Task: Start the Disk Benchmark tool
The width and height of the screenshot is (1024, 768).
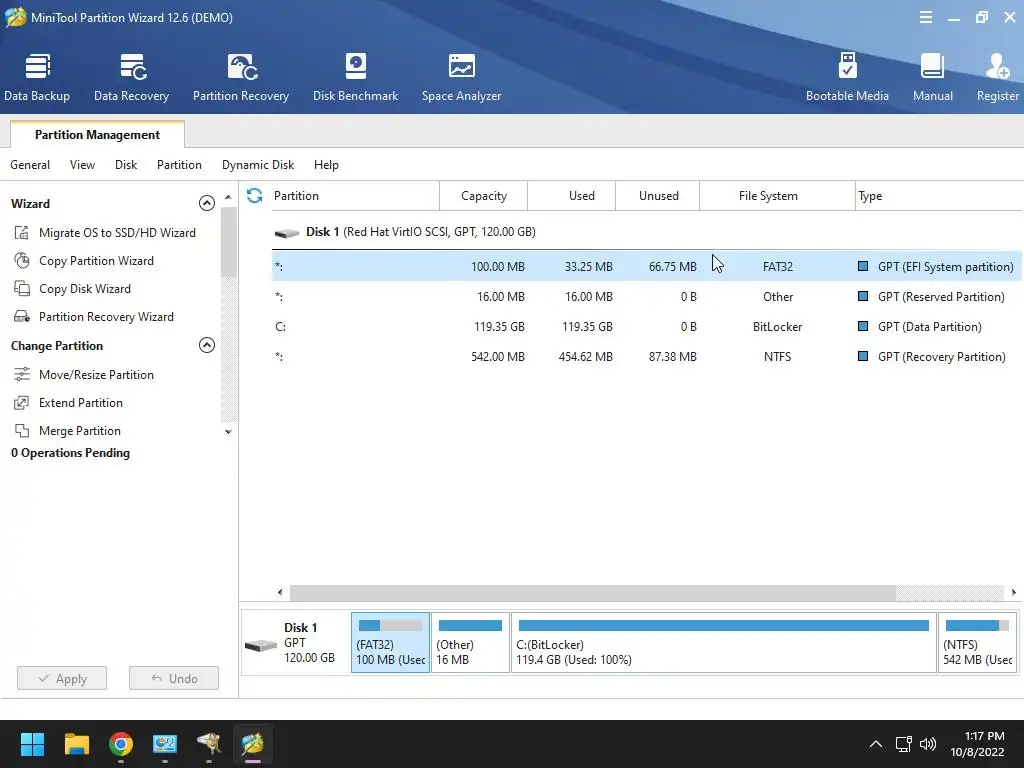Action: click(x=355, y=78)
